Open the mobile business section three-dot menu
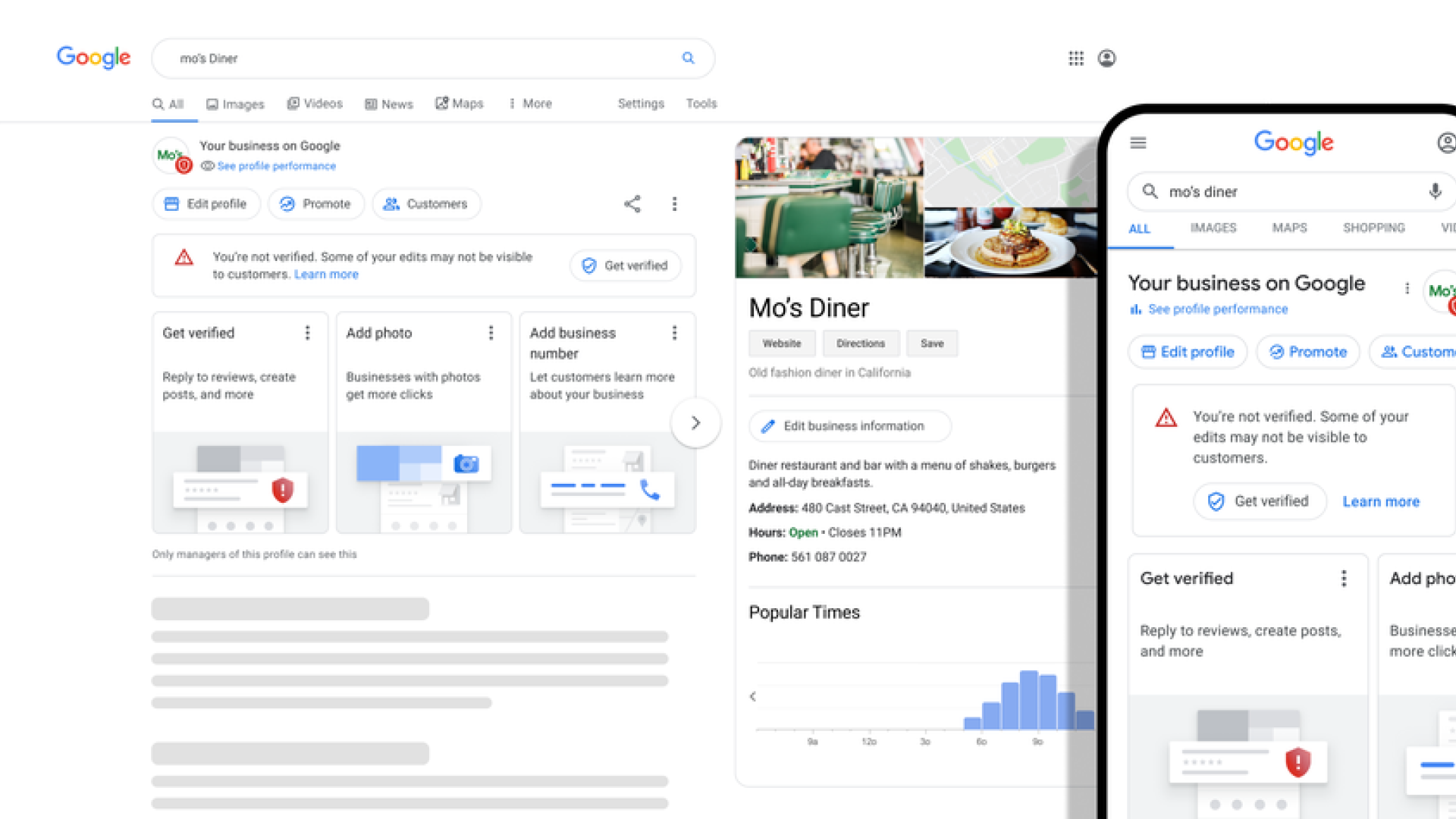The height and width of the screenshot is (819, 1456). tap(1407, 289)
